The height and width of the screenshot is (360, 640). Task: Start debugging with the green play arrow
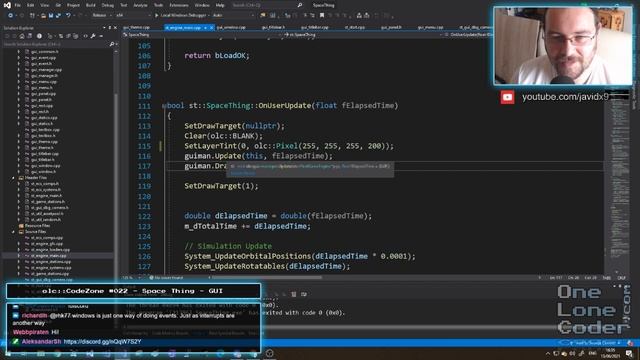pos(156,15)
